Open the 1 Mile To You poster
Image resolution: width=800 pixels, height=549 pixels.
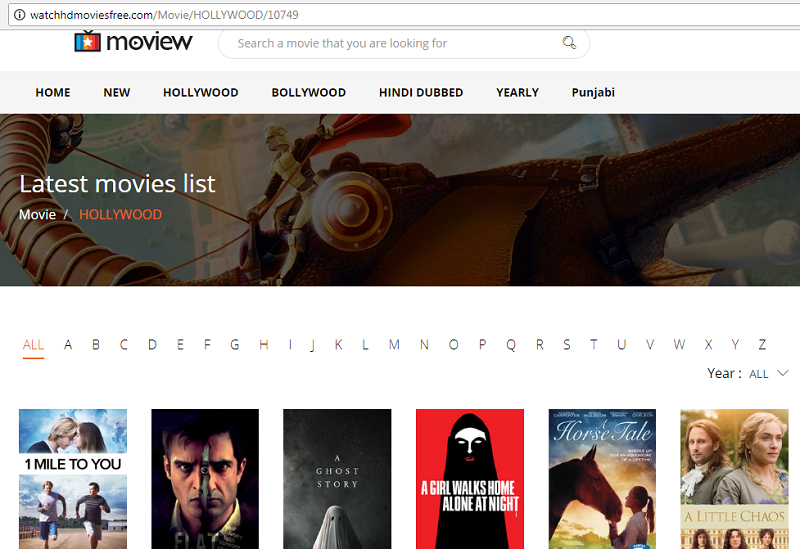(x=73, y=479)
